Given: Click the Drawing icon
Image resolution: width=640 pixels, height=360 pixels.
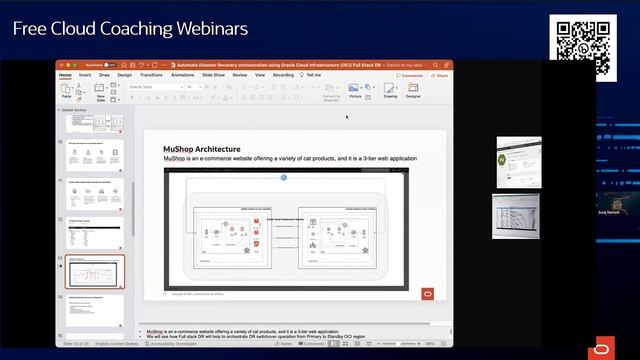Looking at the screenshot, I should coord(389,88).
